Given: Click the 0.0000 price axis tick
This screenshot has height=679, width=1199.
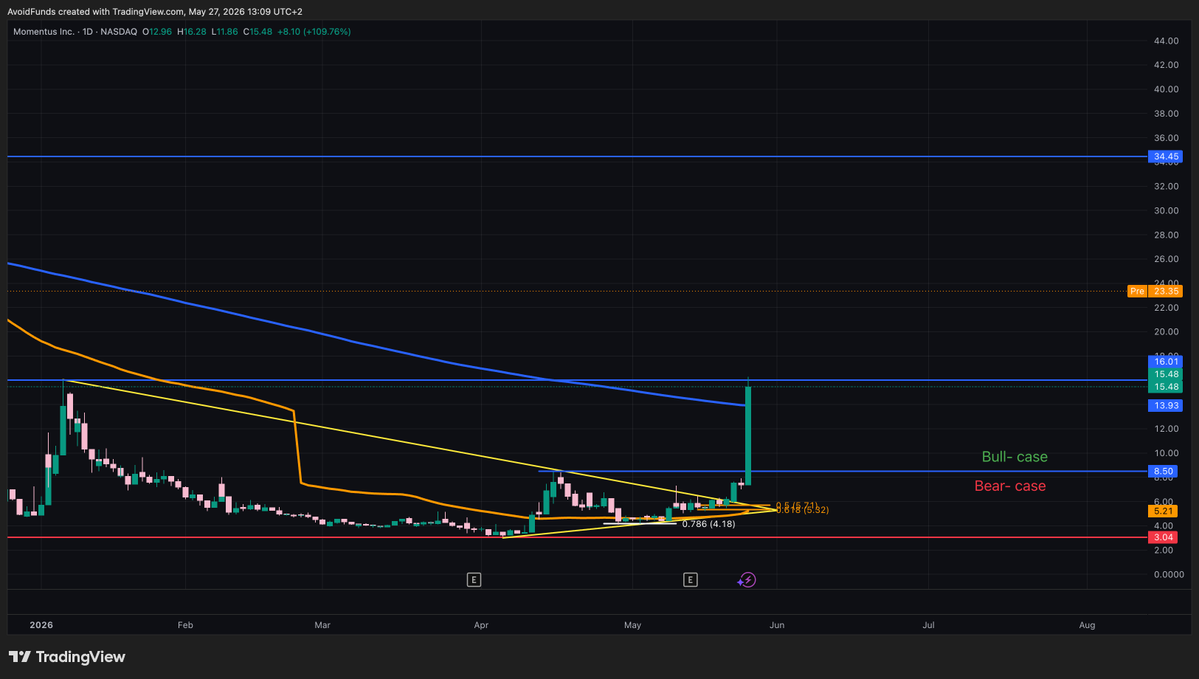Looking at the screenshot, I should pyautogui.click(x=1168, y=574).
